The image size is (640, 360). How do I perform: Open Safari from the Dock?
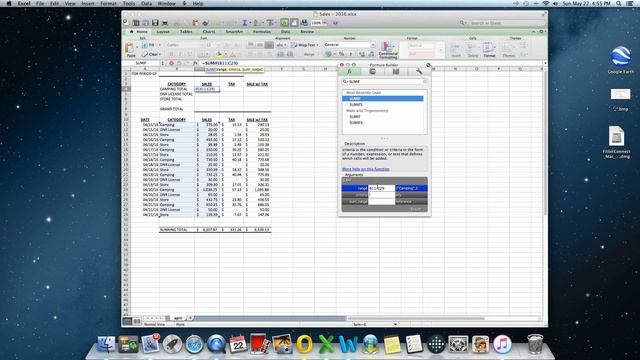click(x=194, y=344)
